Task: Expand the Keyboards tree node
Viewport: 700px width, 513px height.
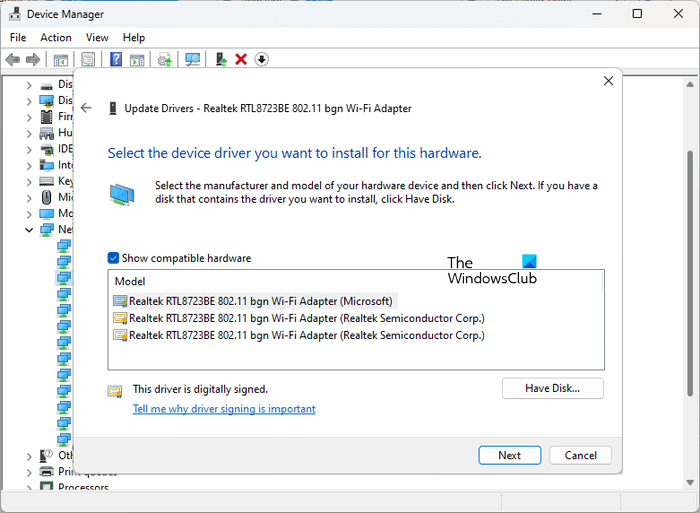Action: 29,181
